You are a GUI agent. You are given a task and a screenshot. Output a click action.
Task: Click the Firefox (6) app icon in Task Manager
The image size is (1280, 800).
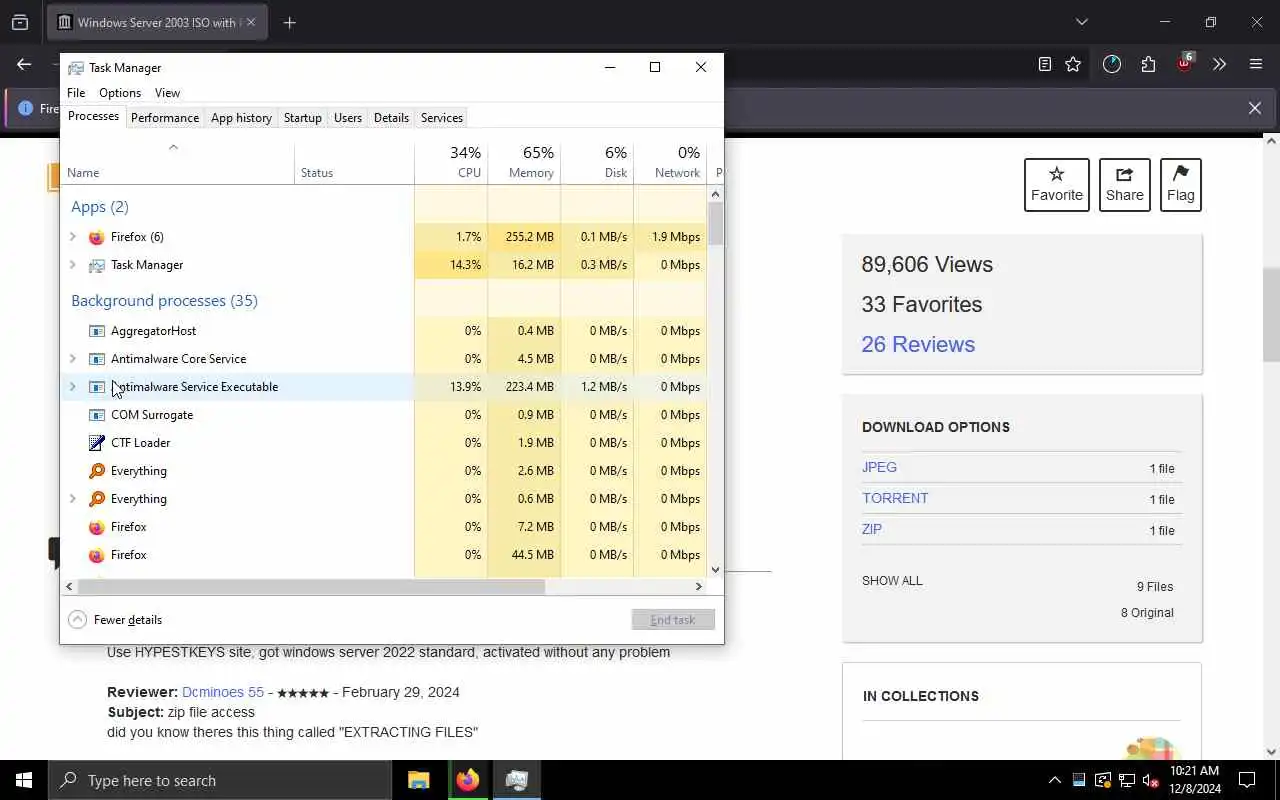(x=96, y=237)
